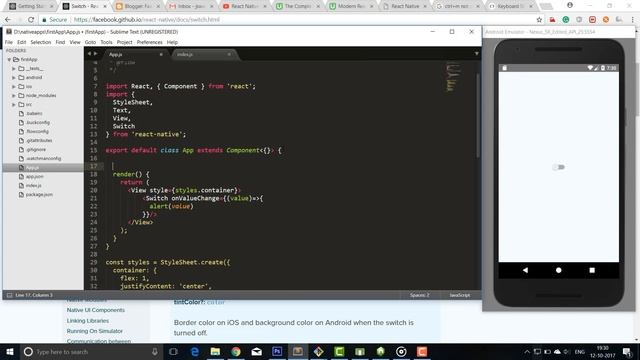Open the Preferences menu
The height and width of the screenshot is (360, 640).
pos(149,42)
